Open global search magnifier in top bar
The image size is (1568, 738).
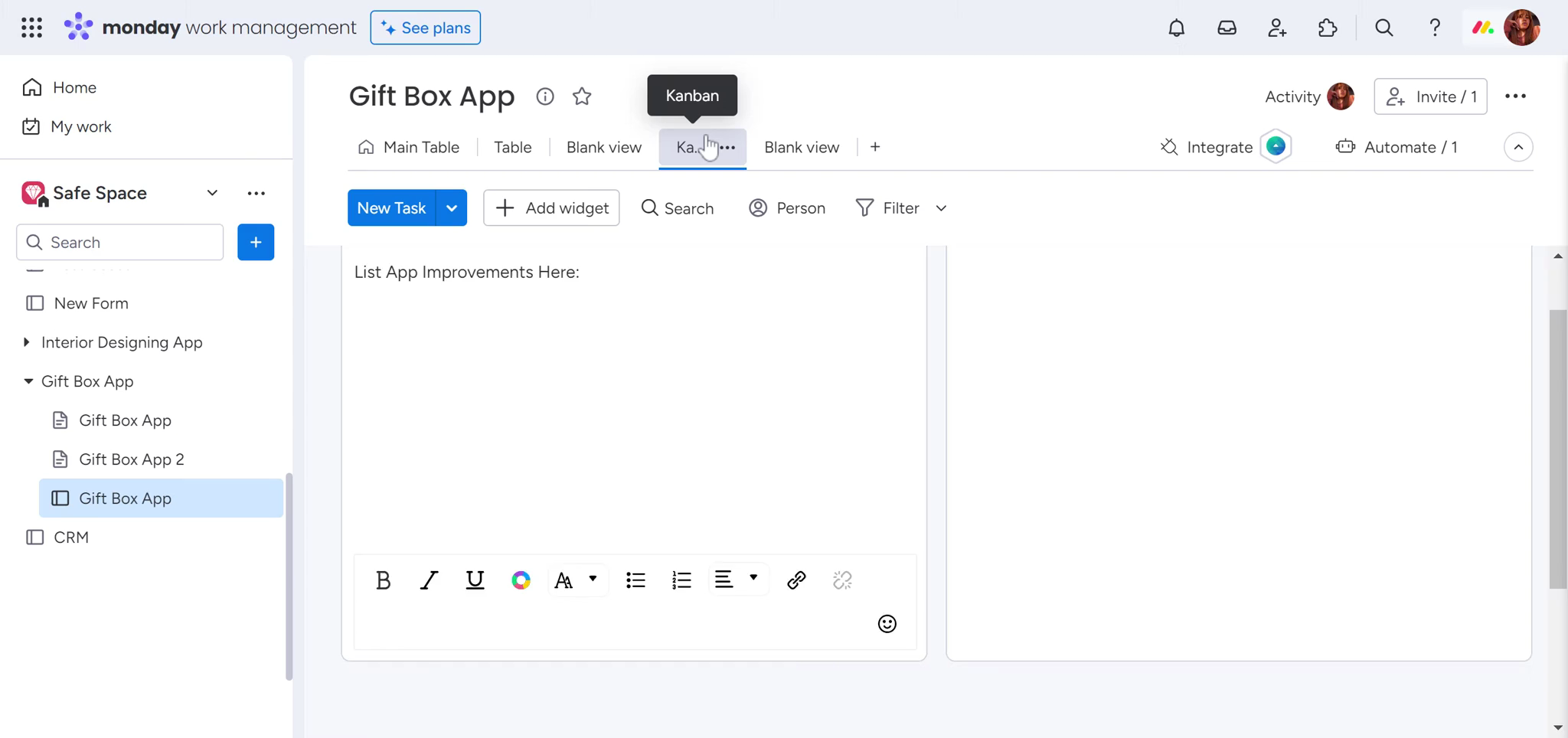1383,28
